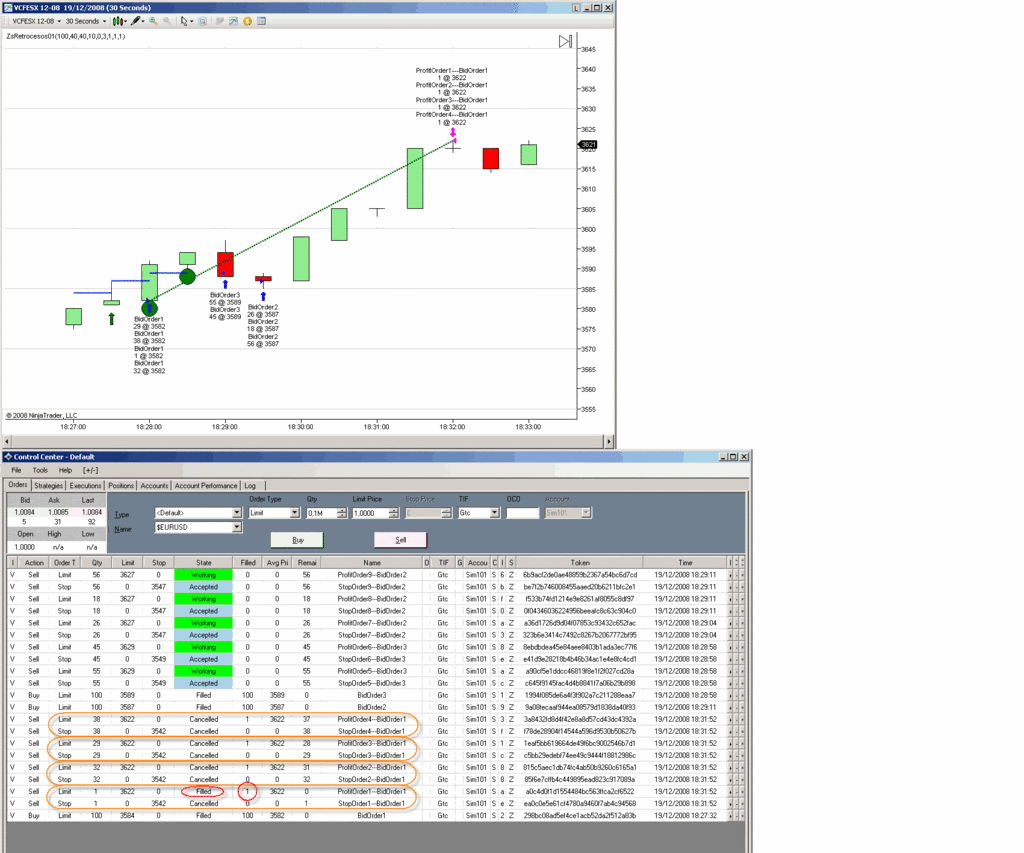
Task: Open the pencil drawing tools icon
Action: pyautogui.click(x=136, y=21)
